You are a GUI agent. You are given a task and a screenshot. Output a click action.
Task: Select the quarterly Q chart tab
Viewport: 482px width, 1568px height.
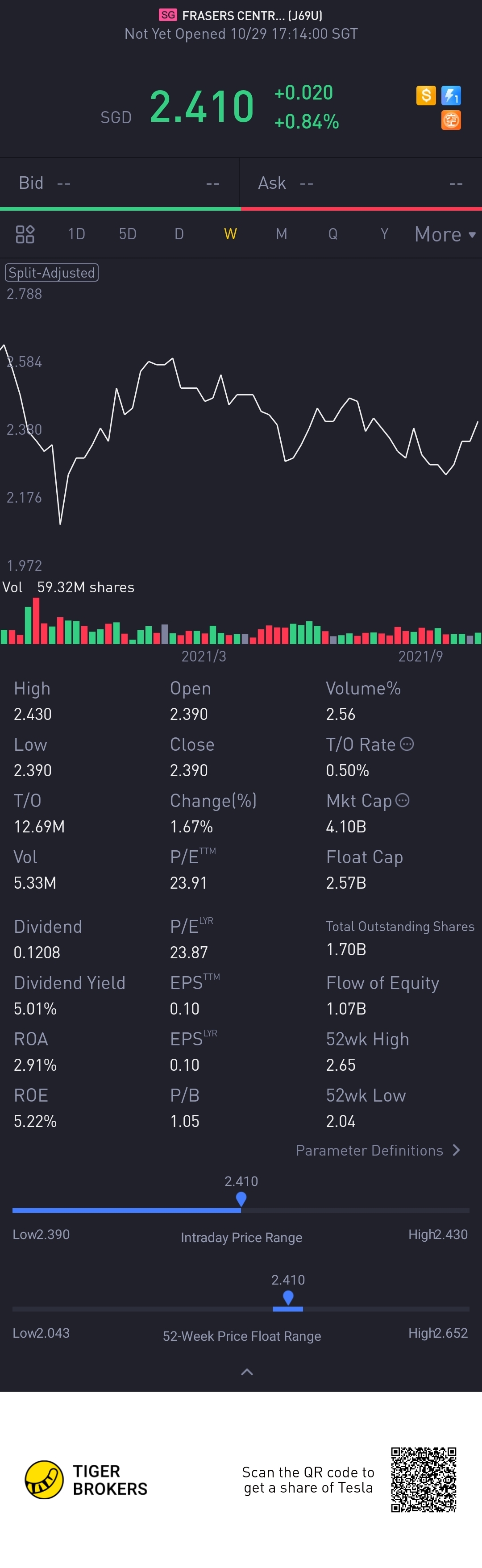(333, 234)
